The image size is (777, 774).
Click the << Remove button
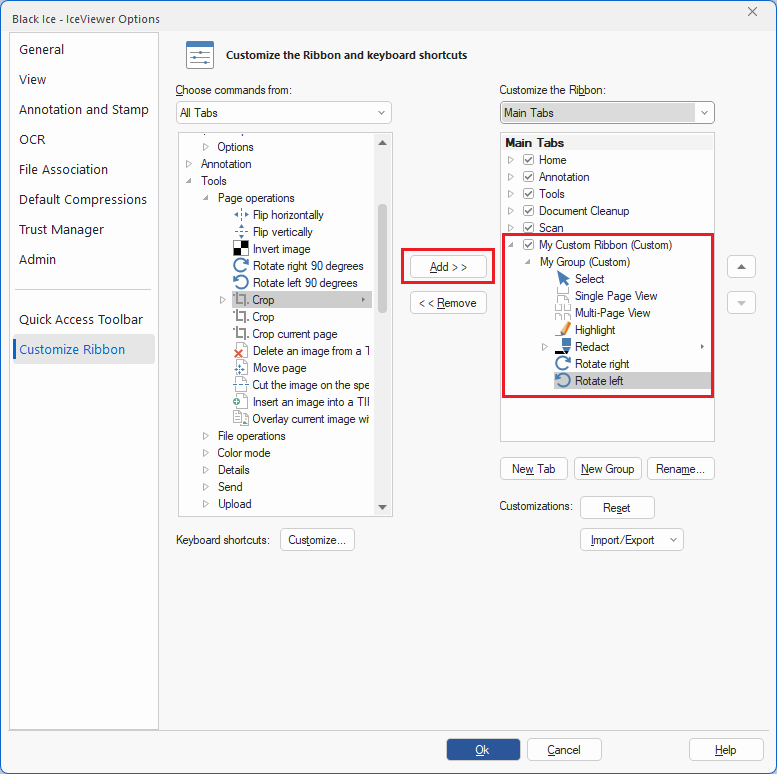(x=448, y=303)
